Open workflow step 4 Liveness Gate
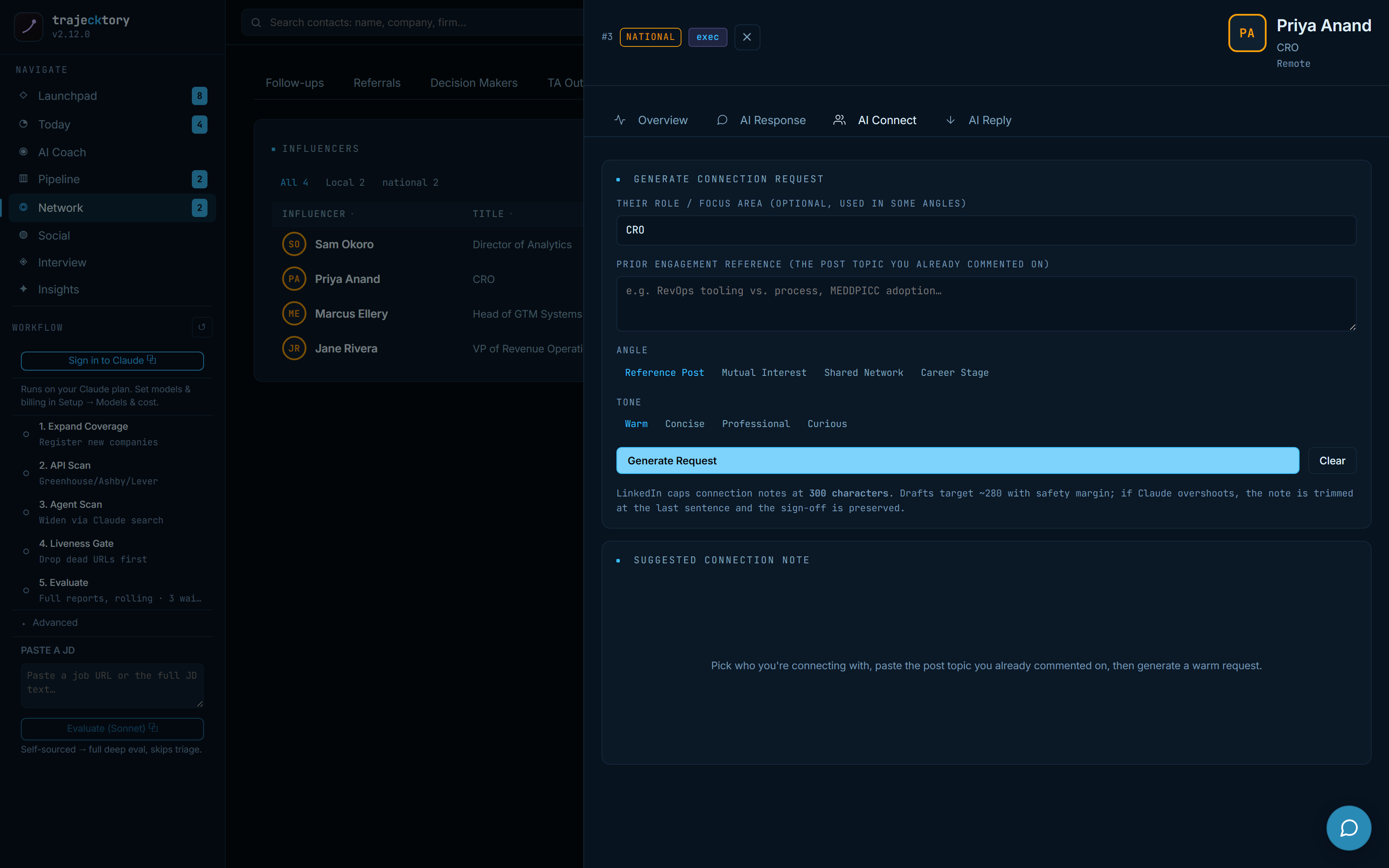Image resolution: width=1389 pixels, height=868 pixels. click(112, 551)
